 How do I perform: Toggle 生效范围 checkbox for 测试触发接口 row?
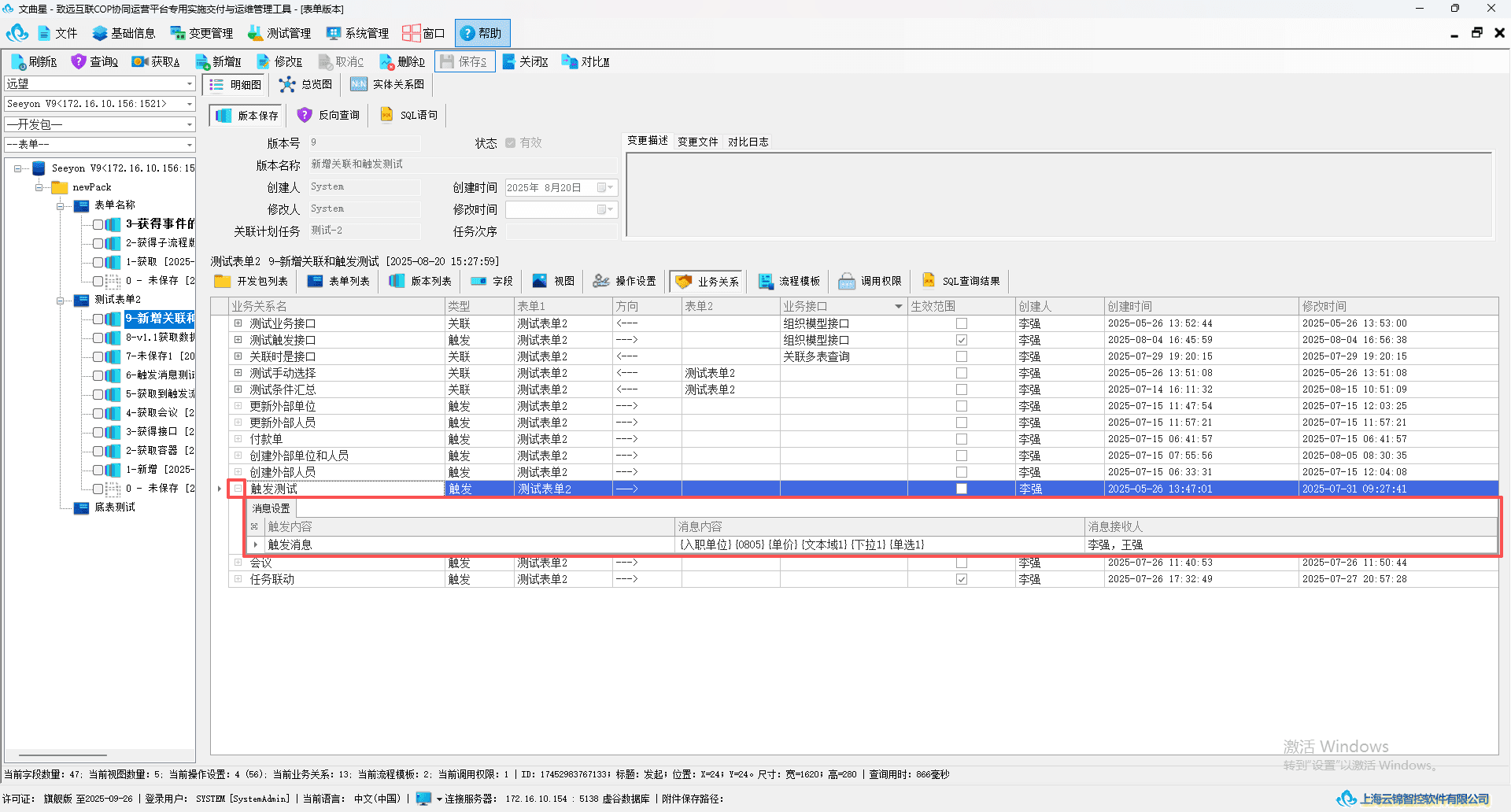click(961, 340)
